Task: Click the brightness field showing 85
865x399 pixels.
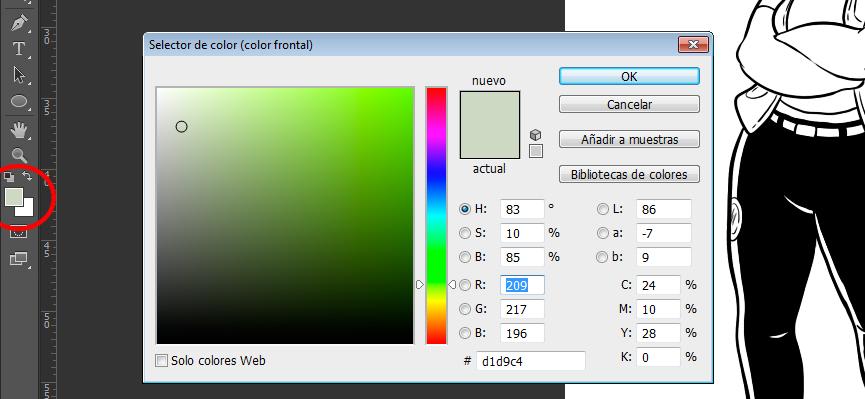Action: tap(522, 257)
